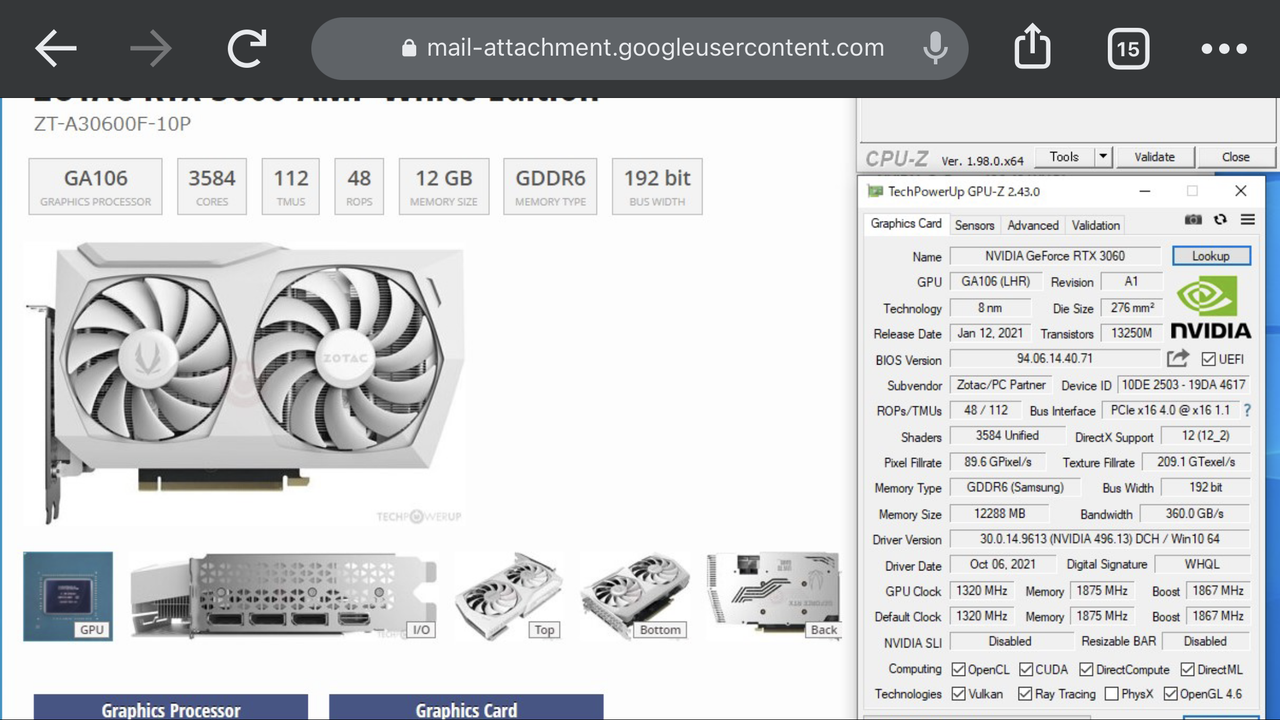The height and width of the screenshot is (720, 1280).
Task: Open the CPU-Z Tools dropdown arrow
Action: click(1103, 157)
